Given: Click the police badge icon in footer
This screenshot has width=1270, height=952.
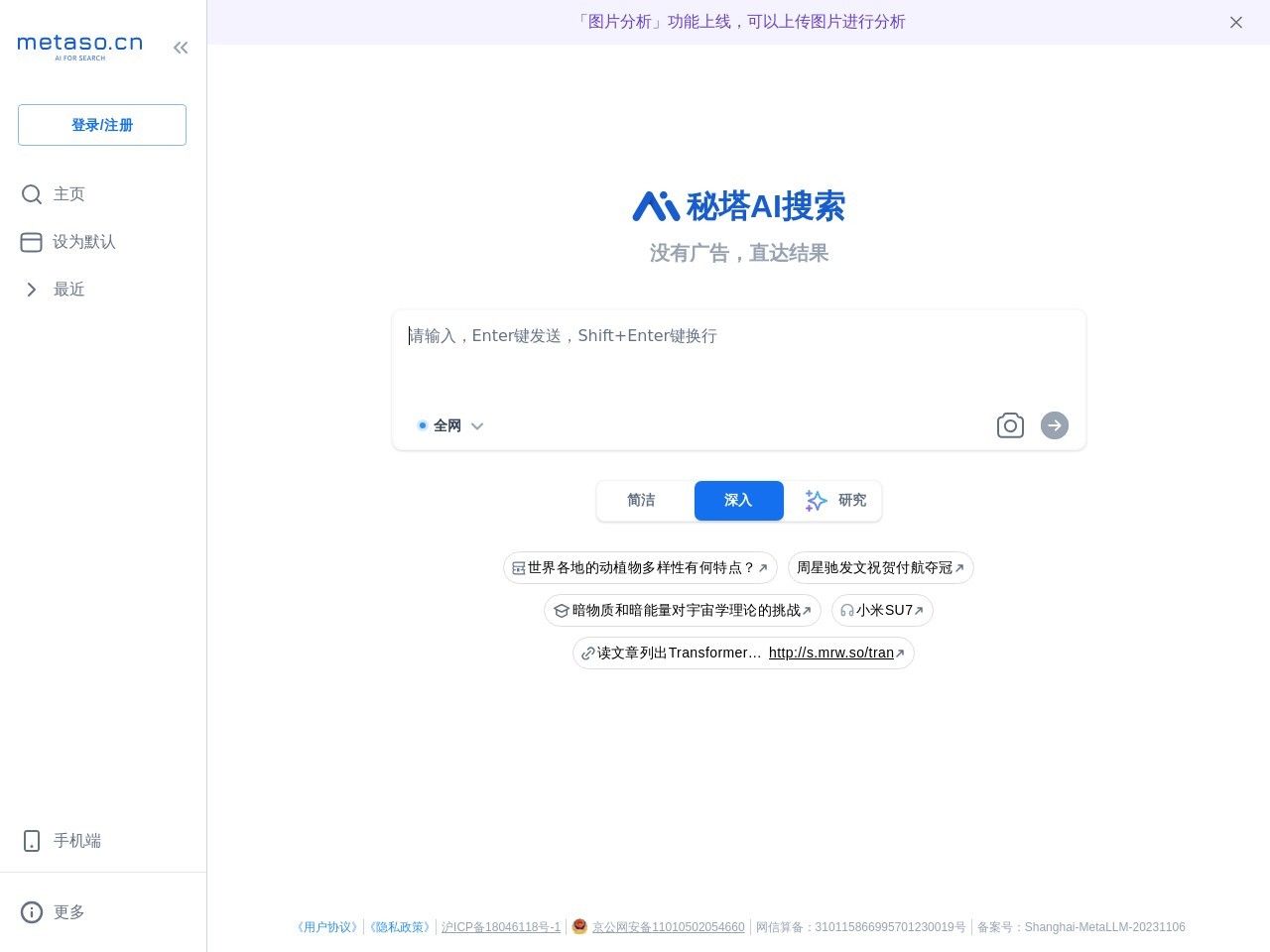Looking at the screenshot, I should 579,926.
